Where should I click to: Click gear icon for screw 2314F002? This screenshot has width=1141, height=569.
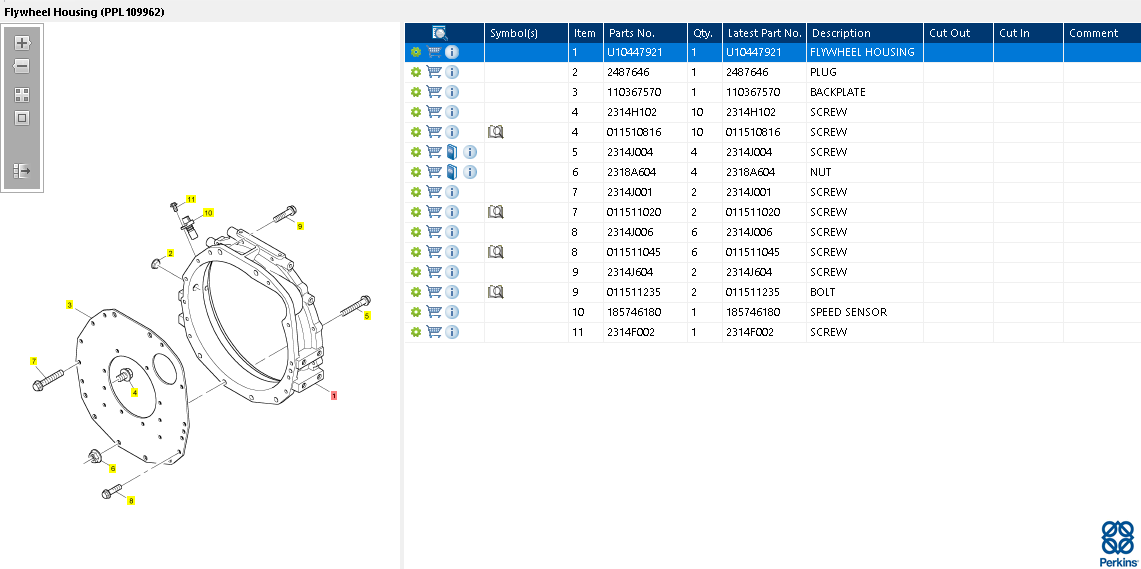(416, 332)
